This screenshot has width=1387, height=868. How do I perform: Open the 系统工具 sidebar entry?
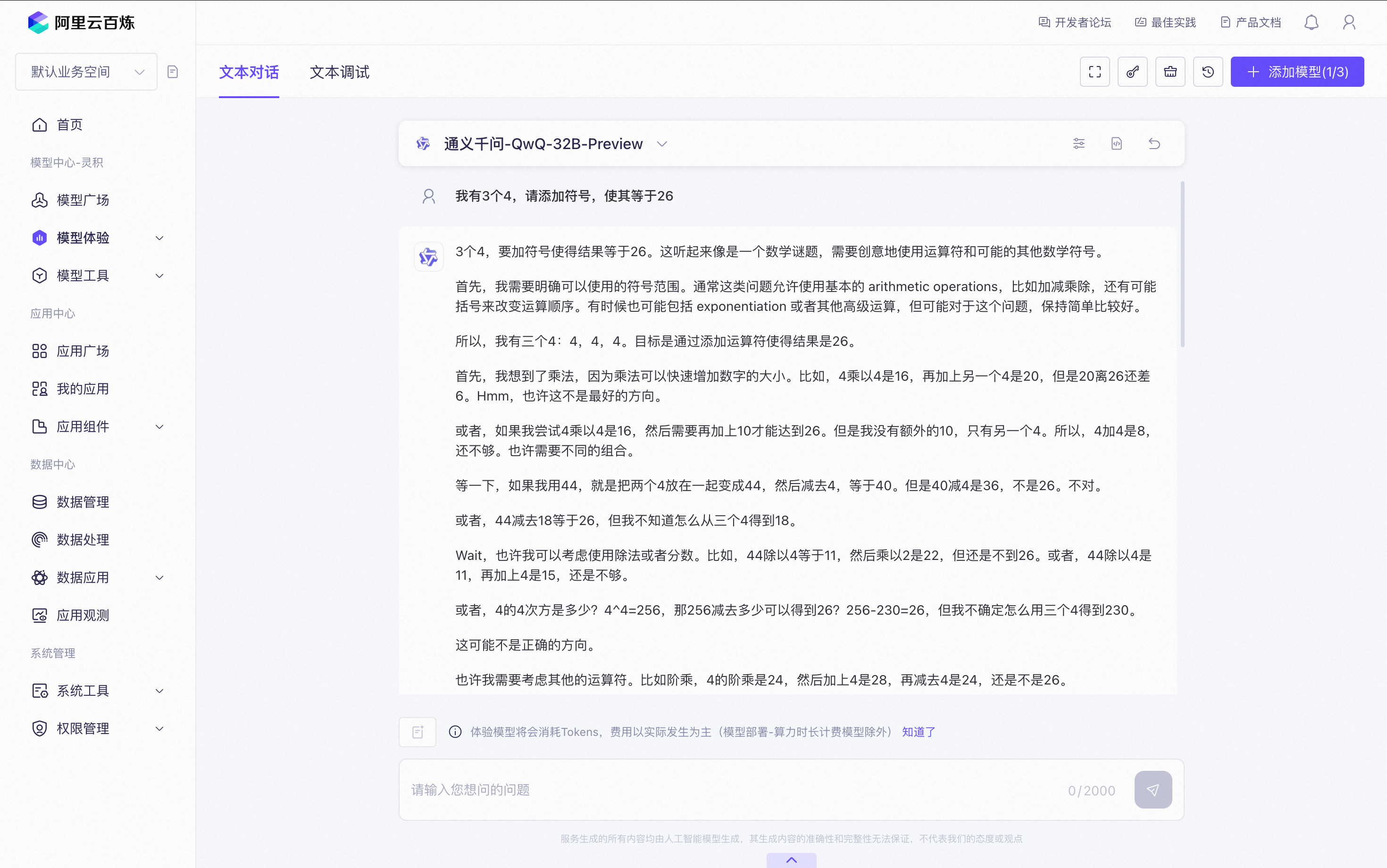point(83,691)
